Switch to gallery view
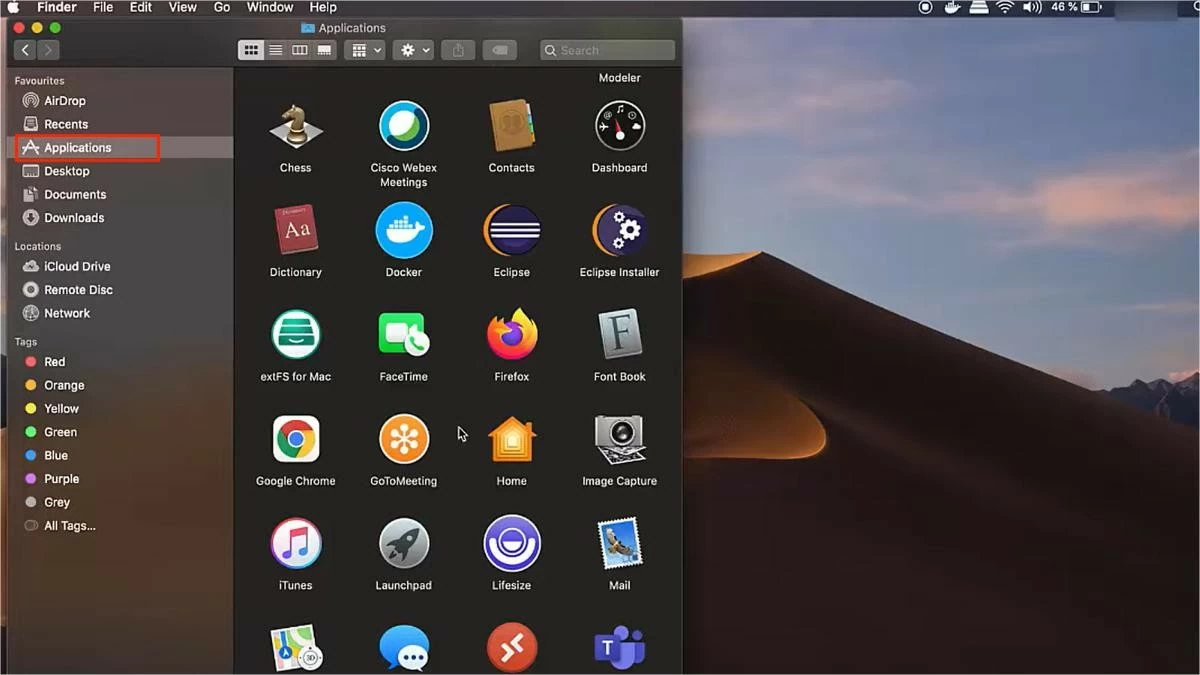The image size is (1200, 675). (x=323, y=49)
